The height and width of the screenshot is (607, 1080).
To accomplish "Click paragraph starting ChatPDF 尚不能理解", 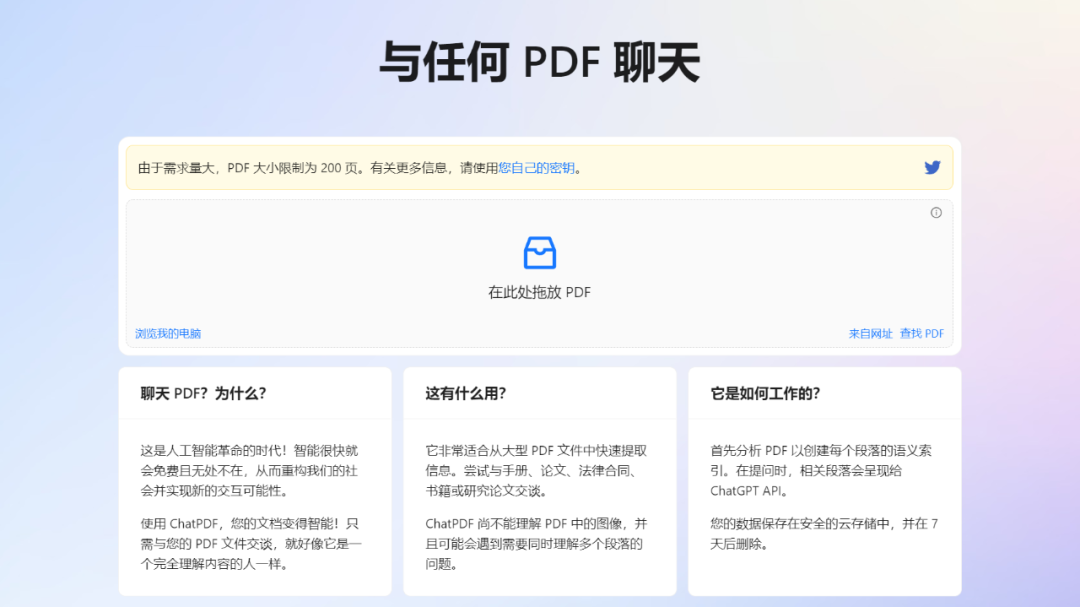I will coord(536,544).
